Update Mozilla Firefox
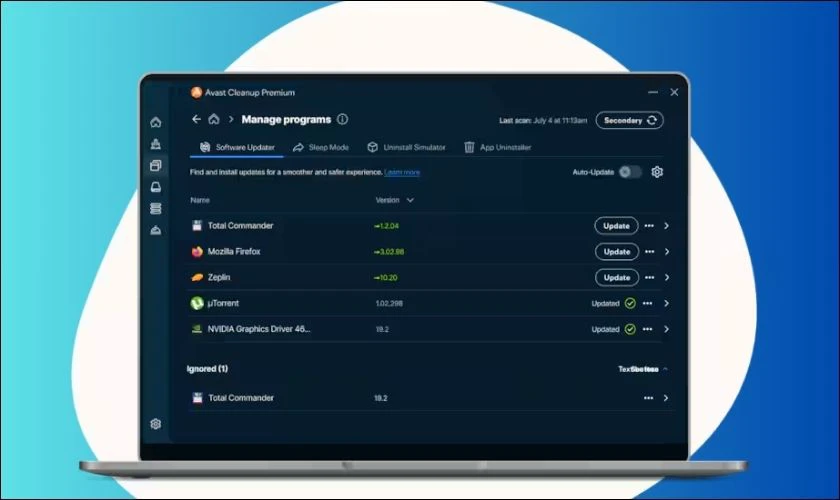Image resolution: width=840 pixels, height=500 pixels. click(617, 251)
